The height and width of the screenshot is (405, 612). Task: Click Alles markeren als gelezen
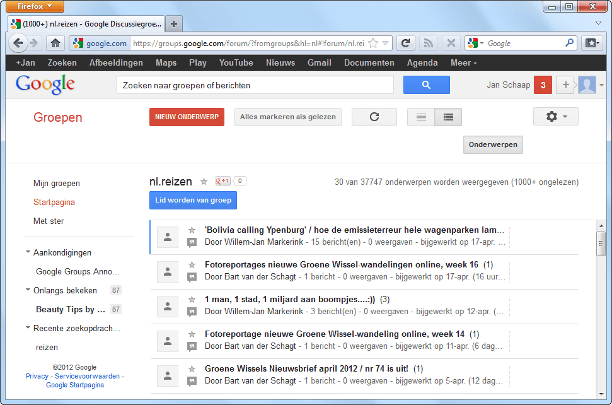click(x=288, y=117)
